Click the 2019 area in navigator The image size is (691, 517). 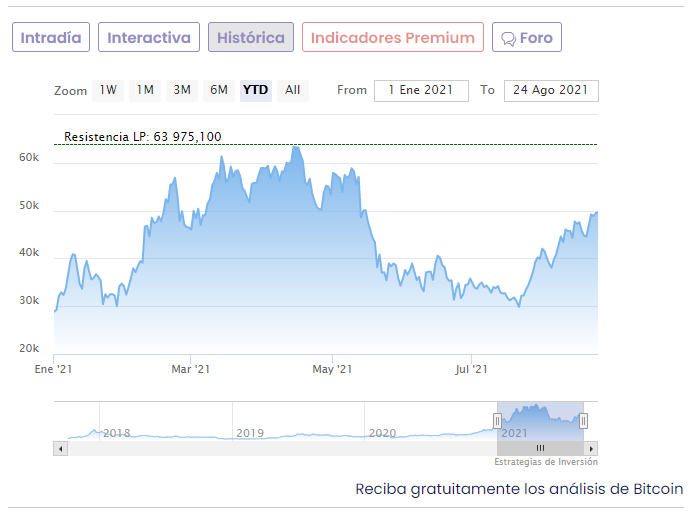(250, 432)
